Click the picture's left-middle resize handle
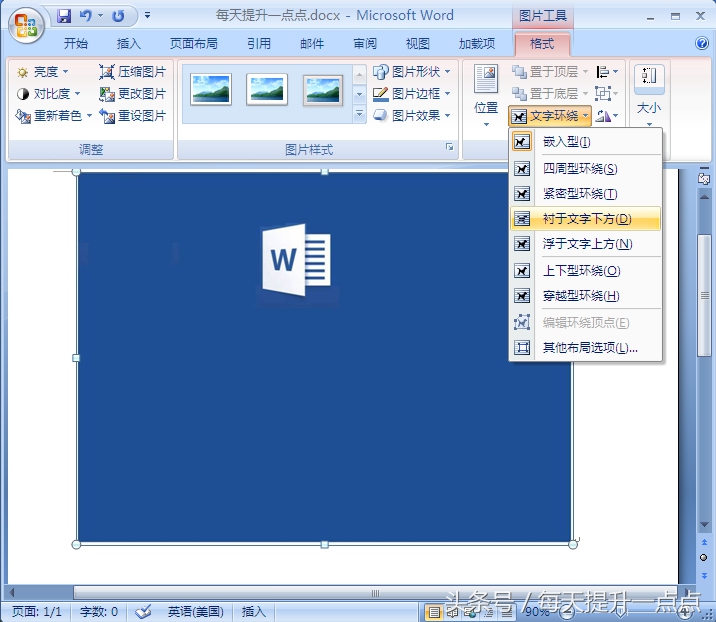Viewport: 716px width, 622px height. click(x=76, y=358)
